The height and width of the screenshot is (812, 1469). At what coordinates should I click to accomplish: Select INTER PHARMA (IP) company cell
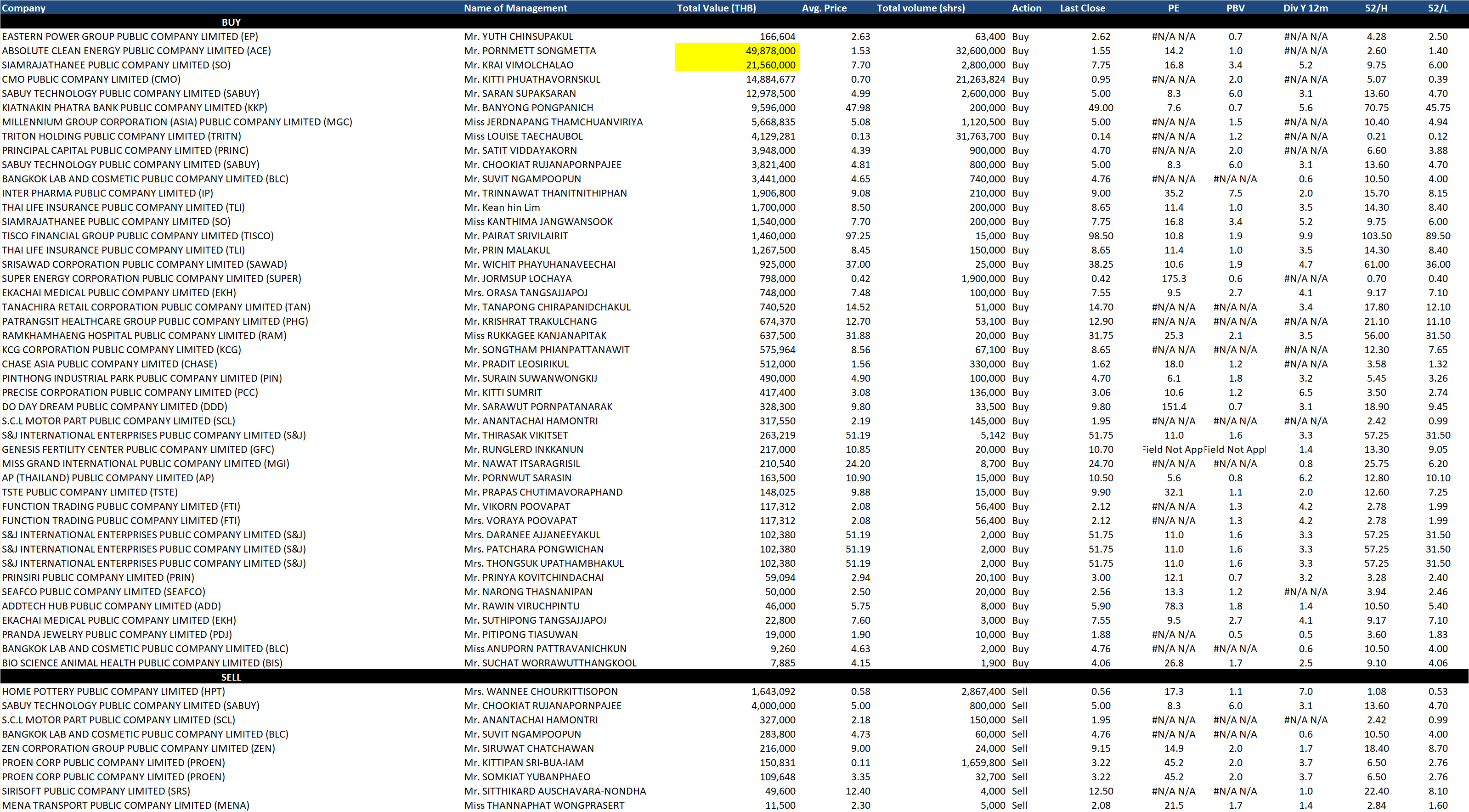click(x=107, y=193)
